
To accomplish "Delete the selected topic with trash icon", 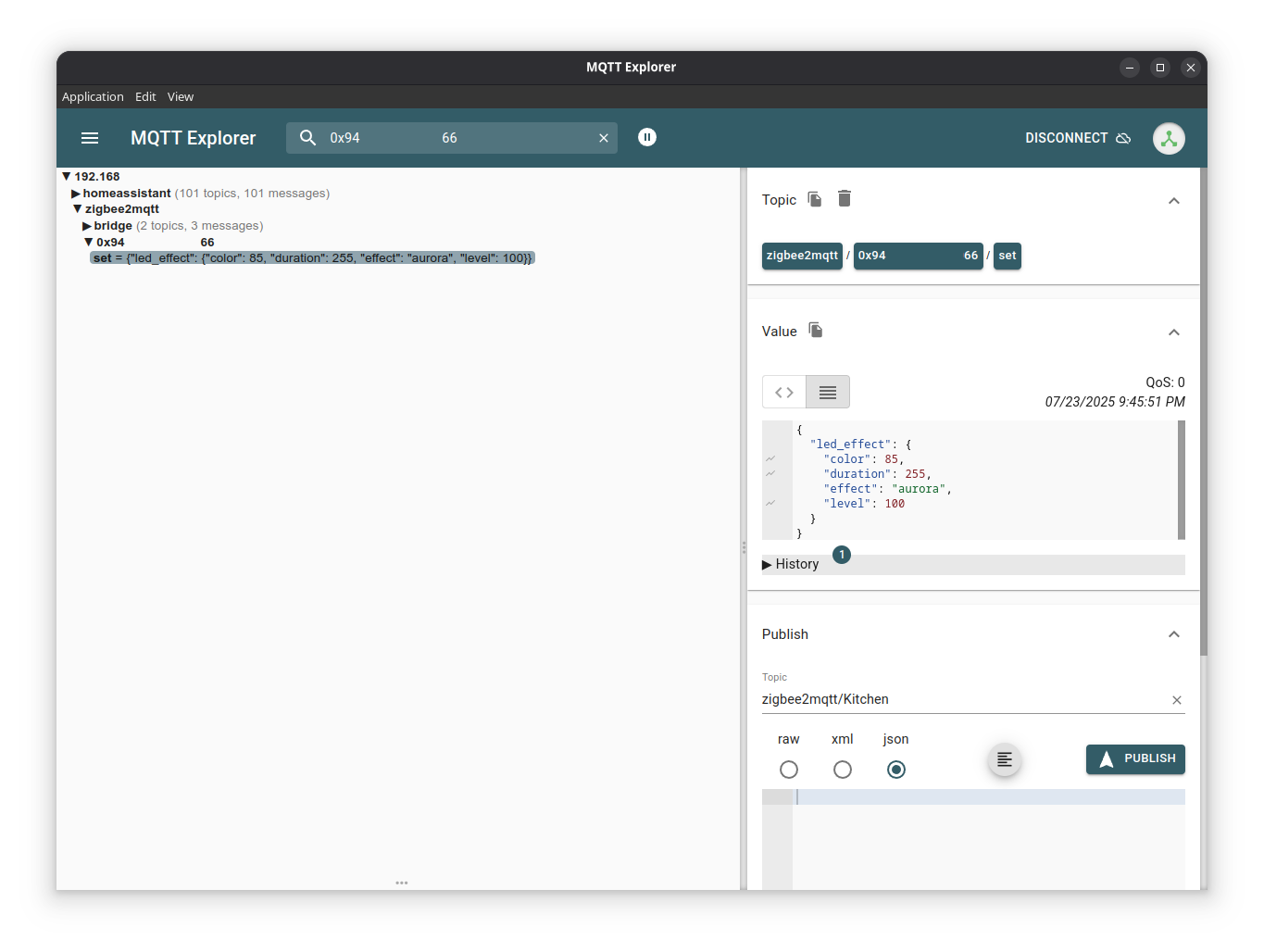I will [845, 199].
